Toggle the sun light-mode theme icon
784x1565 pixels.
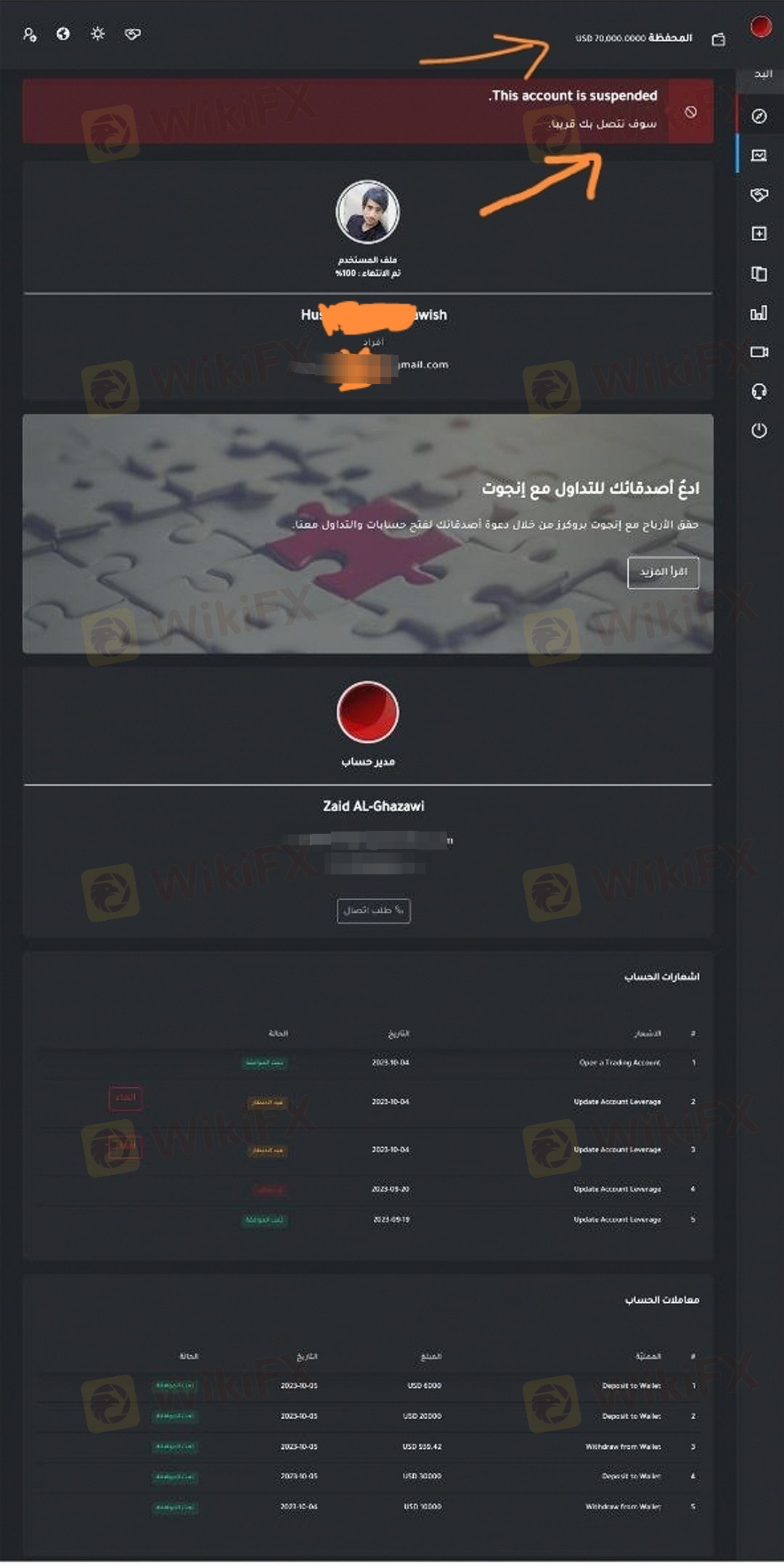click(x=98, y=34)
